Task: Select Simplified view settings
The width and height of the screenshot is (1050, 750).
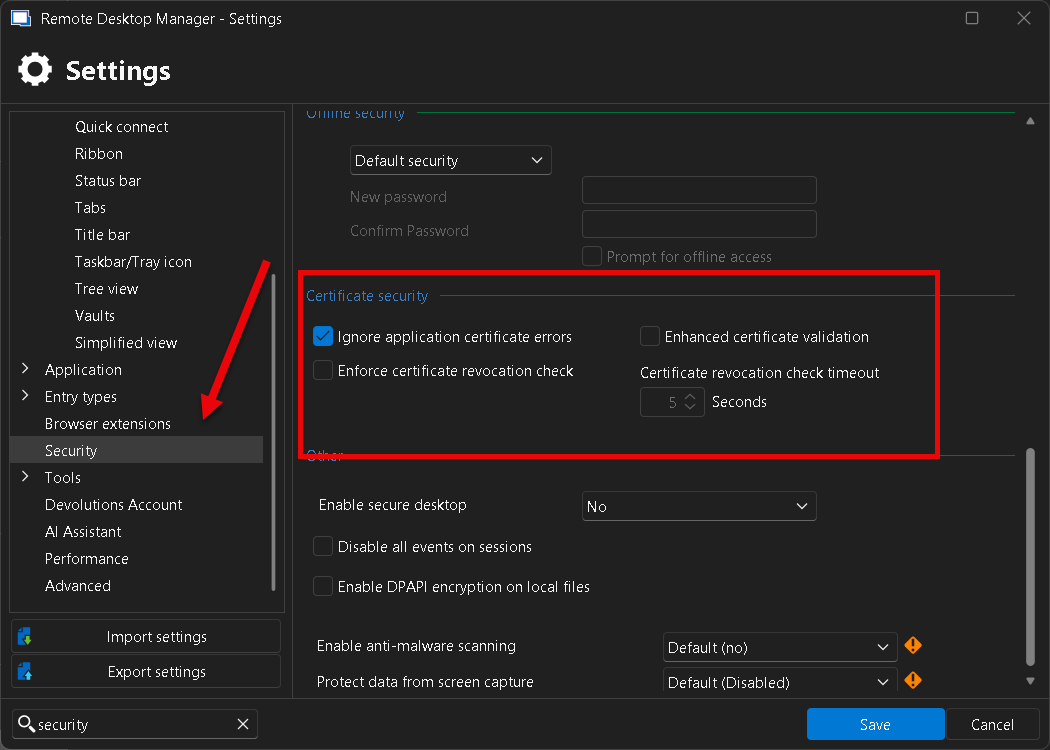Action: 125,343
